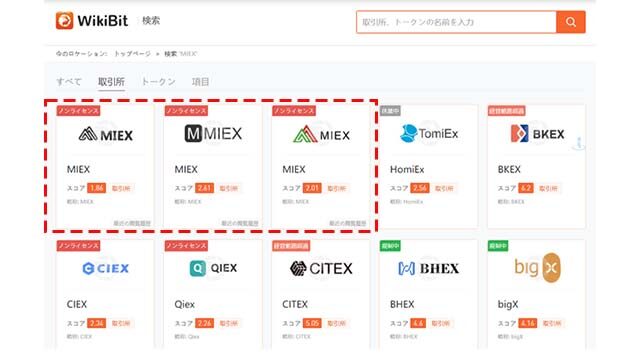Click the 取引所 tag on the HomiEx card
640x360 pixels.
point(444,188)
